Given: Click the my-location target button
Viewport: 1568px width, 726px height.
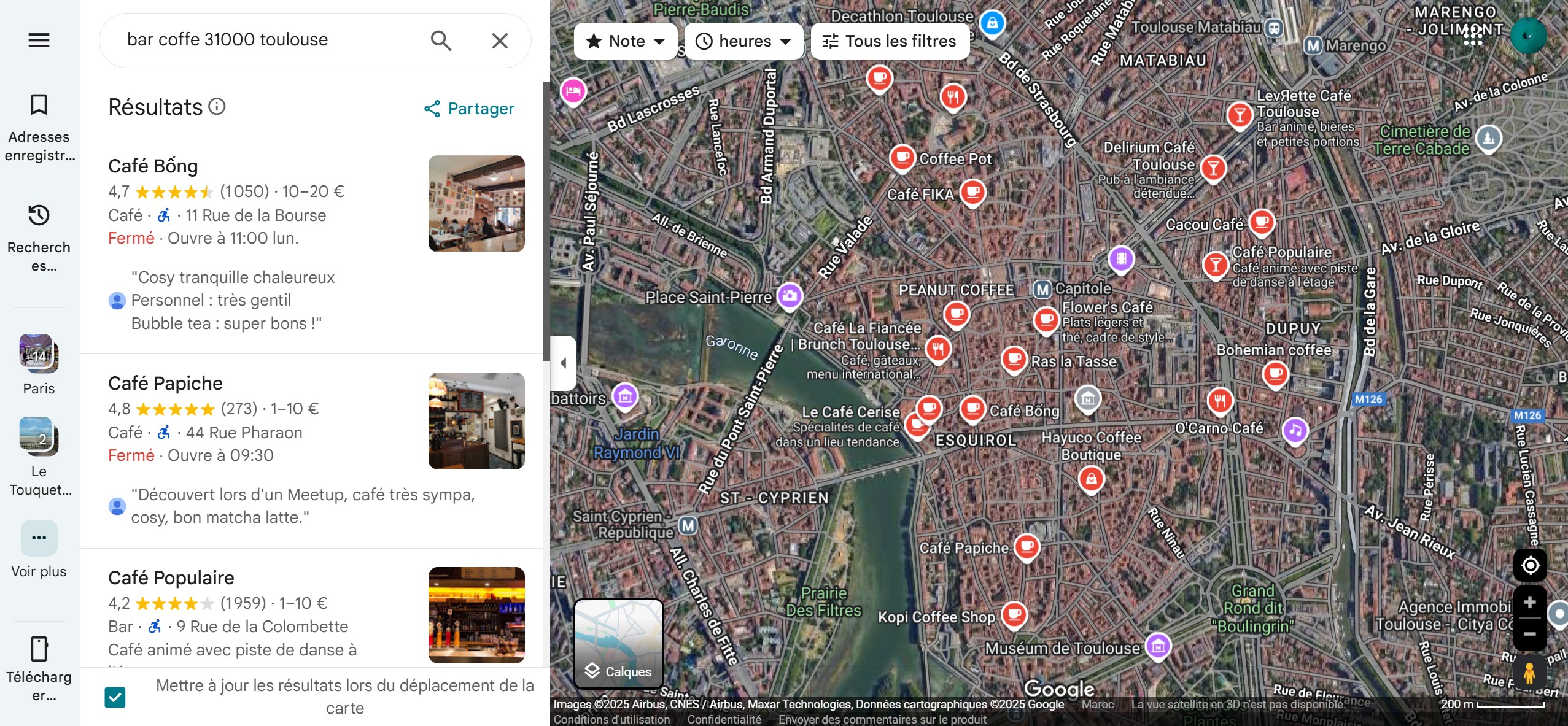Looking at the screenshot, I should pos(1530,565).
